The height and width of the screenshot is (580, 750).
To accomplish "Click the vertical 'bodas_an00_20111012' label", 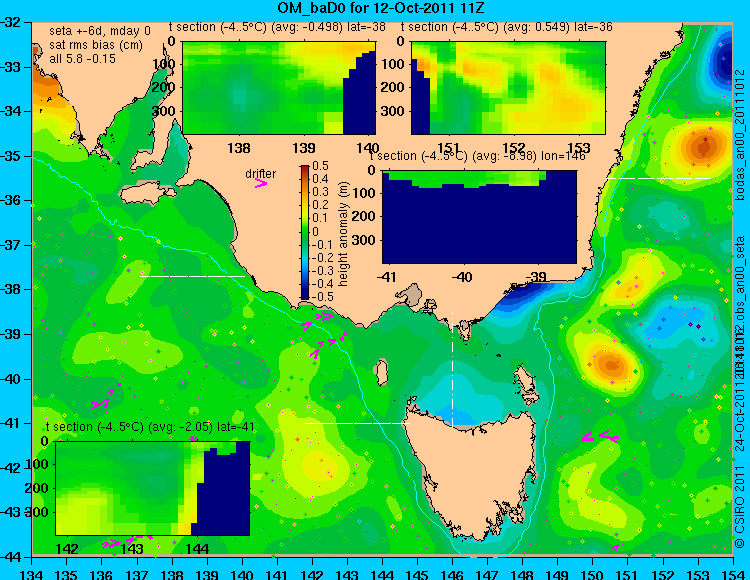I will [740, 135].
